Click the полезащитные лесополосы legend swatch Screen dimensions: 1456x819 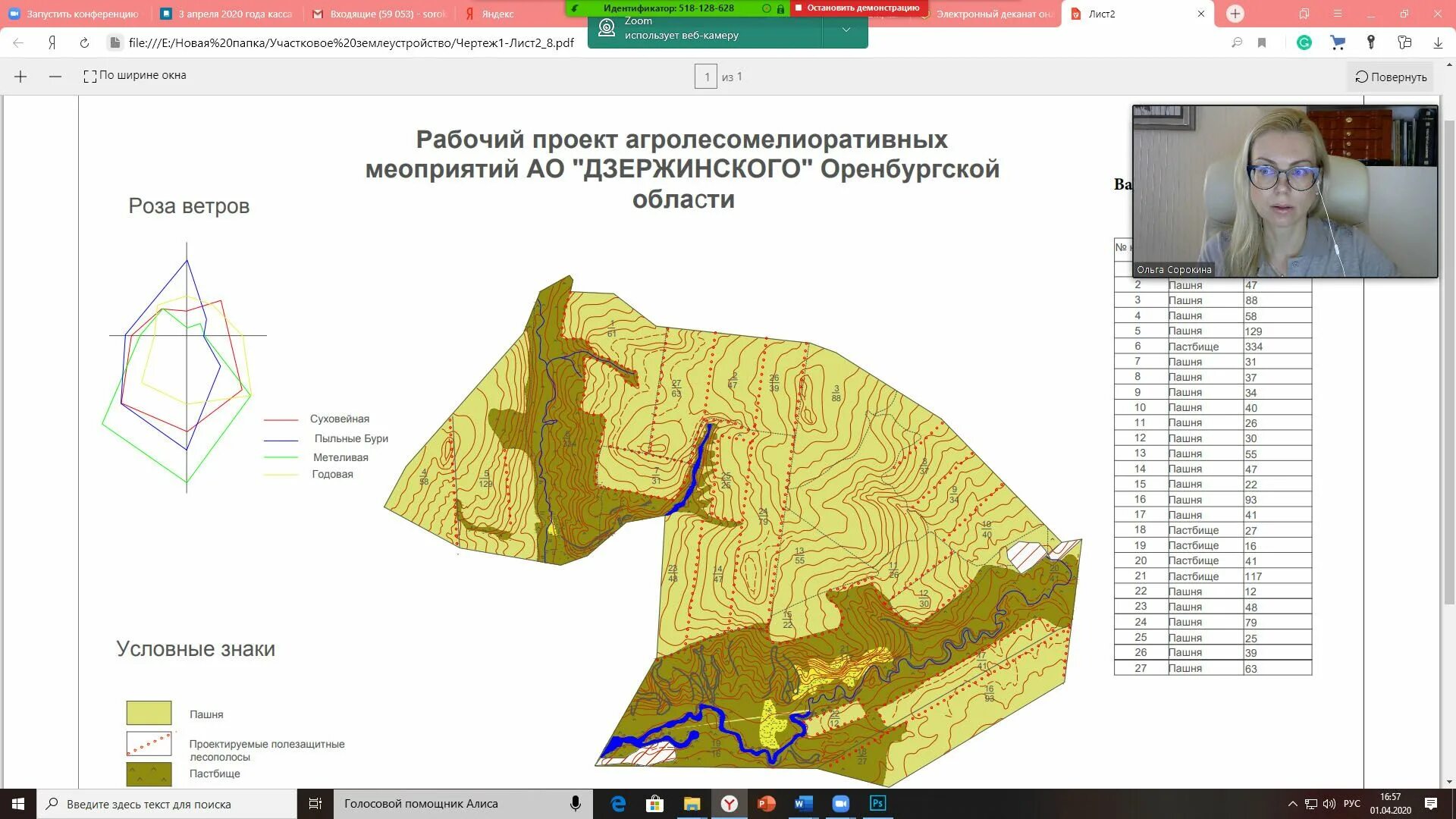149,744
